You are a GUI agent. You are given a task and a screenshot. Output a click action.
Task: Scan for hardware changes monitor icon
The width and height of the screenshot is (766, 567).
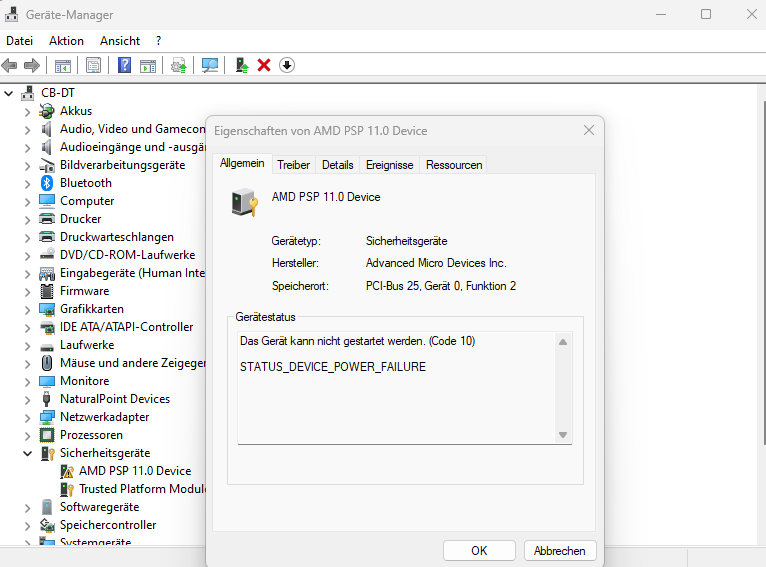pyautogui.click(x=210, y=65)
